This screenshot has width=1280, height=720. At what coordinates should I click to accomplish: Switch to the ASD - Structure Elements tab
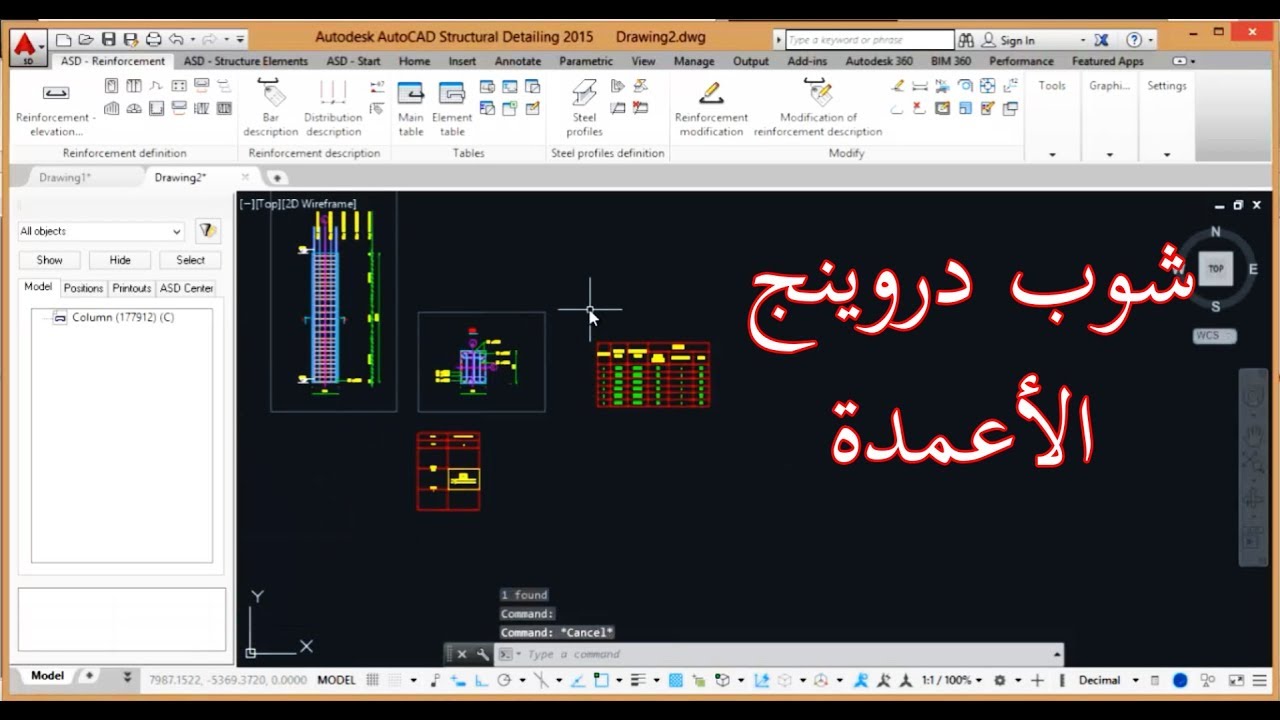click(246, 61)
